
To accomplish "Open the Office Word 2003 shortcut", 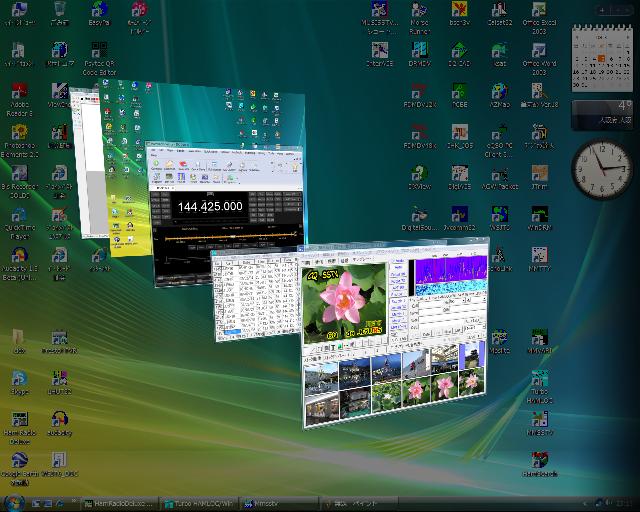I will [540, 59].
